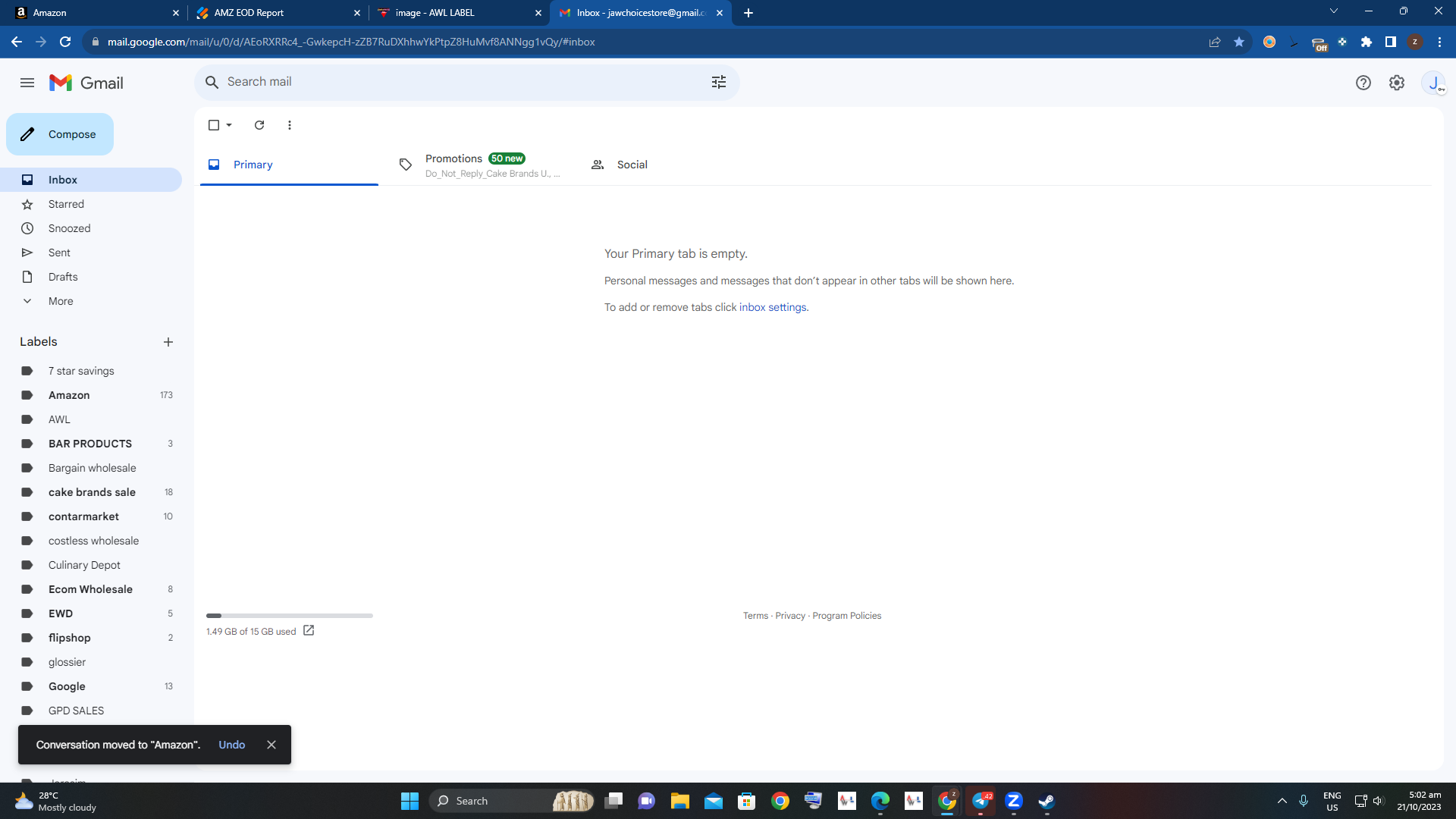
Task: Open File Explorer from taskbar
Action: 679,801
